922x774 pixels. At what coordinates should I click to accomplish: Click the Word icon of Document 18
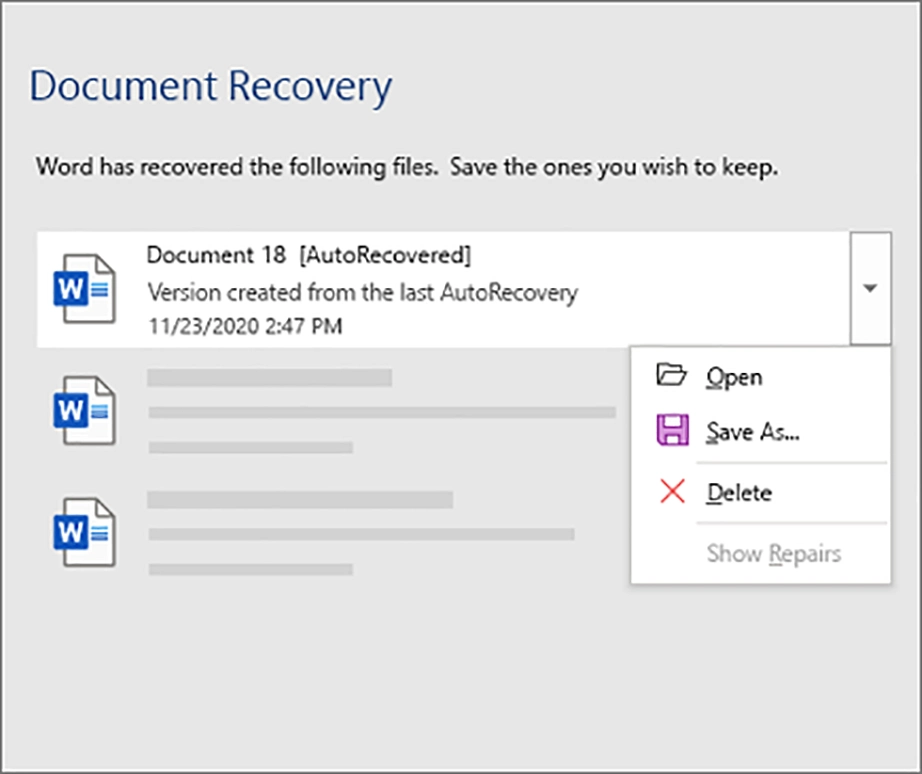(84, 288)
